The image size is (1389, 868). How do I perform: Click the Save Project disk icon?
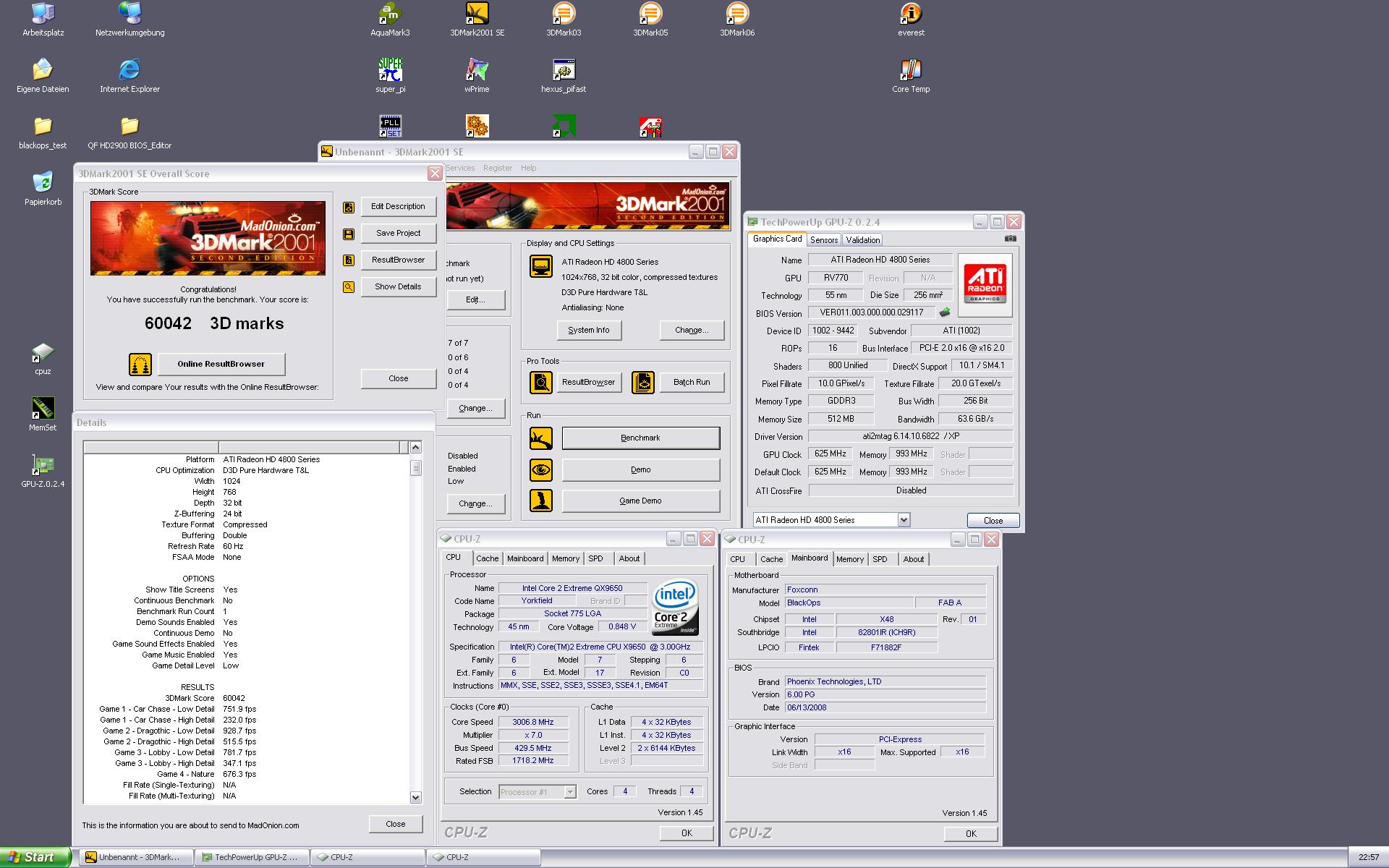pos(349,234)
